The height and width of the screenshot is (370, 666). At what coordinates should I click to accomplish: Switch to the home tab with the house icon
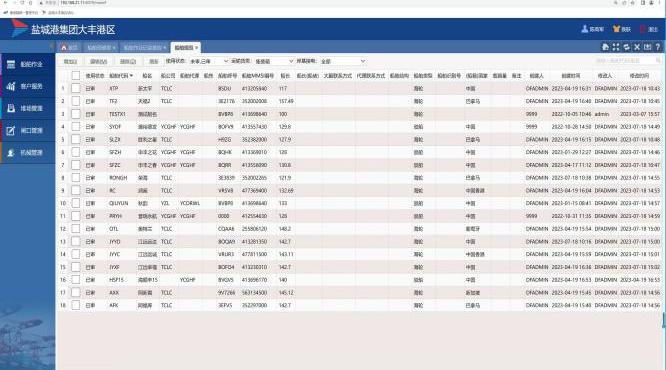pyautogui.click(x=69, y=48)
